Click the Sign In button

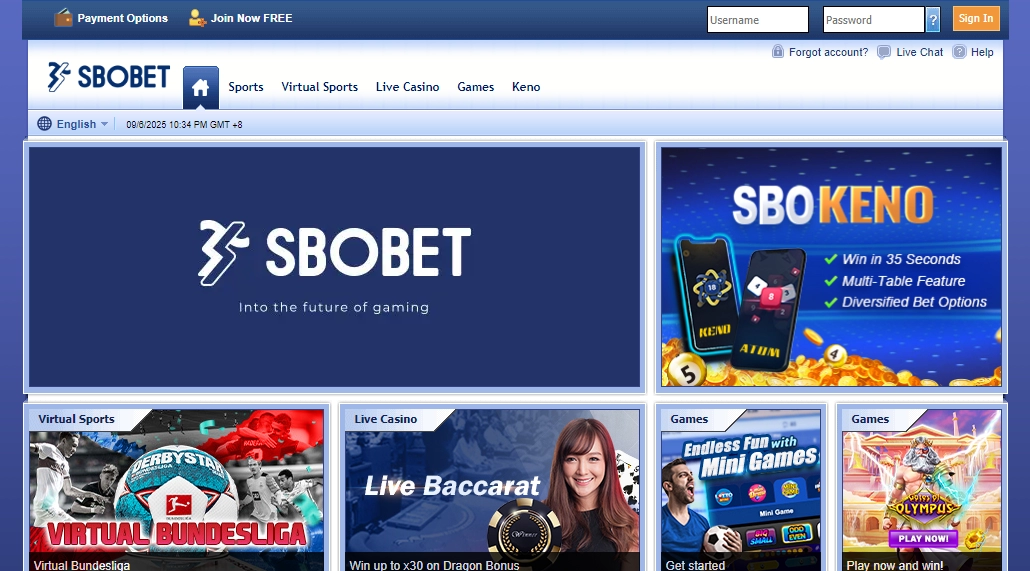click(976, 18)
